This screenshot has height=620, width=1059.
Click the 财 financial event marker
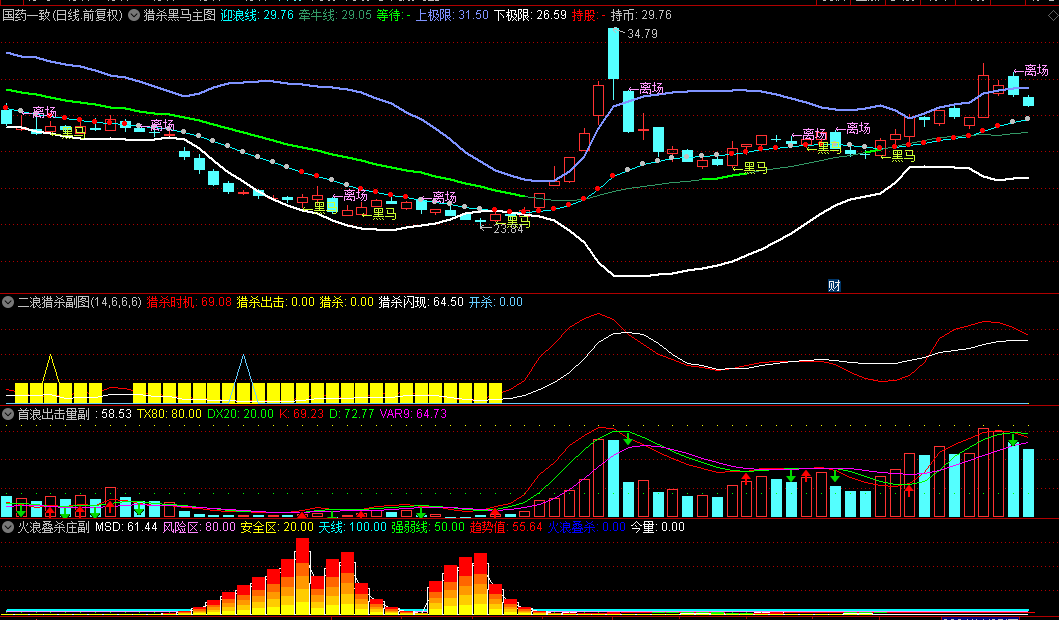(834, 286)
